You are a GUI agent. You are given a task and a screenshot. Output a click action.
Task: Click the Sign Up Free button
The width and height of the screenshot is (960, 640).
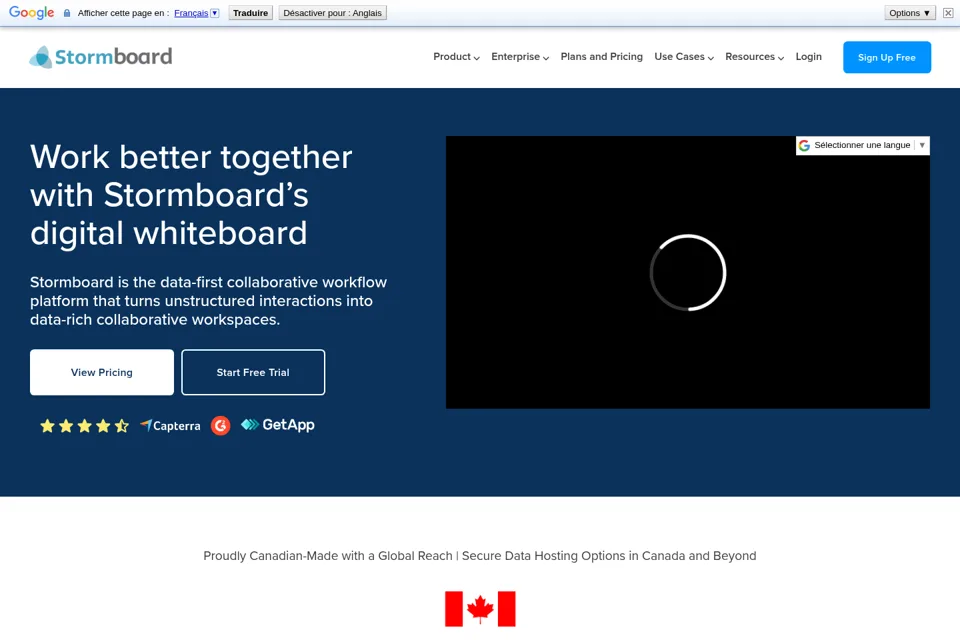pyautogui.click(x=887, y=57)
